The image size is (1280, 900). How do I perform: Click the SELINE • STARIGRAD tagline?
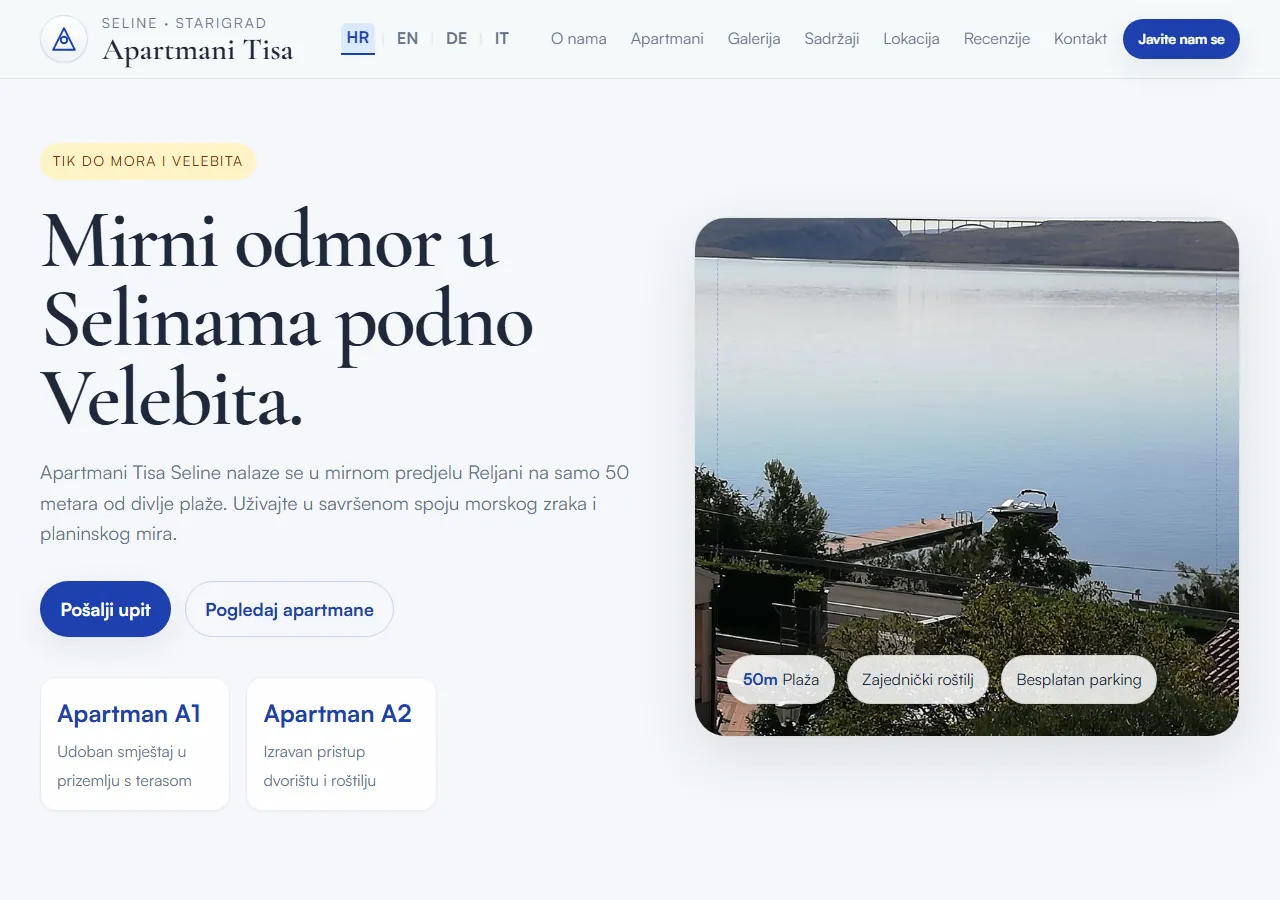(x=184, y=23)
